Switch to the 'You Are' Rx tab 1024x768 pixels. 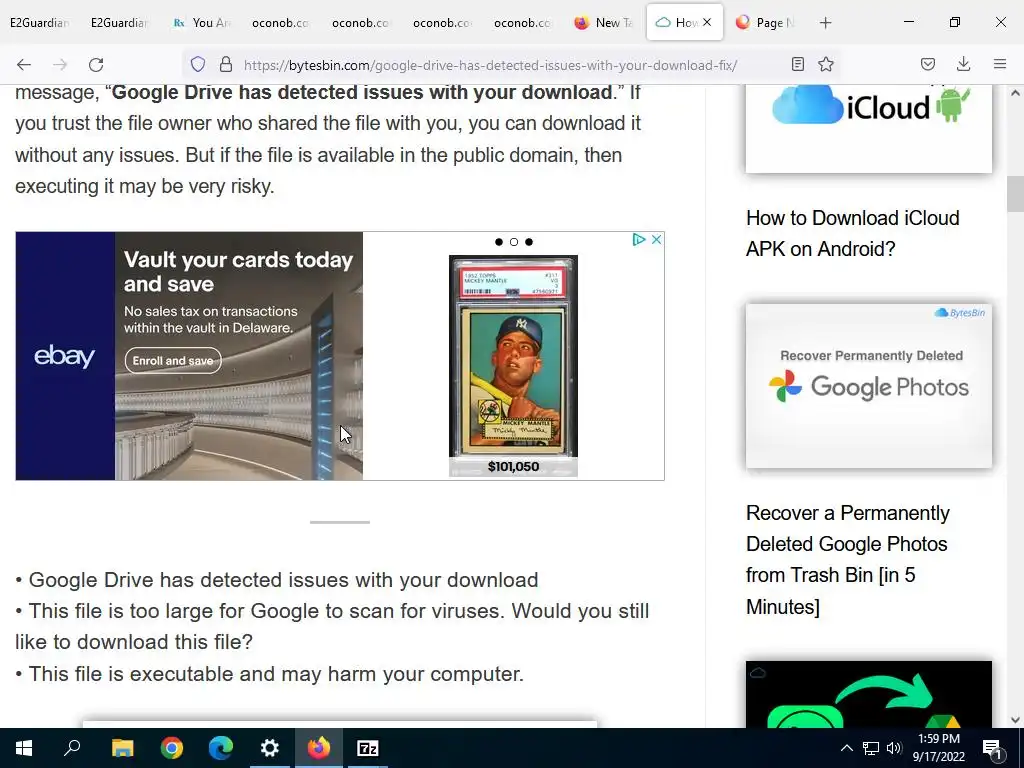(x=202, y=23)
